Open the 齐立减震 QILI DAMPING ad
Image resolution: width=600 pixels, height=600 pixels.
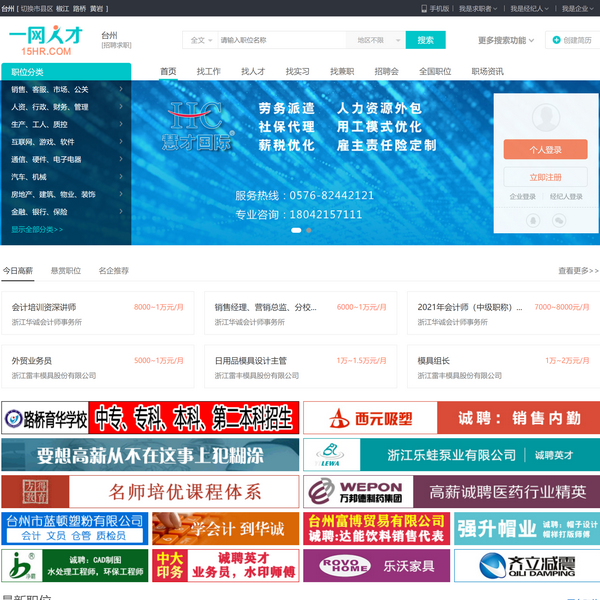pos(527,565)
